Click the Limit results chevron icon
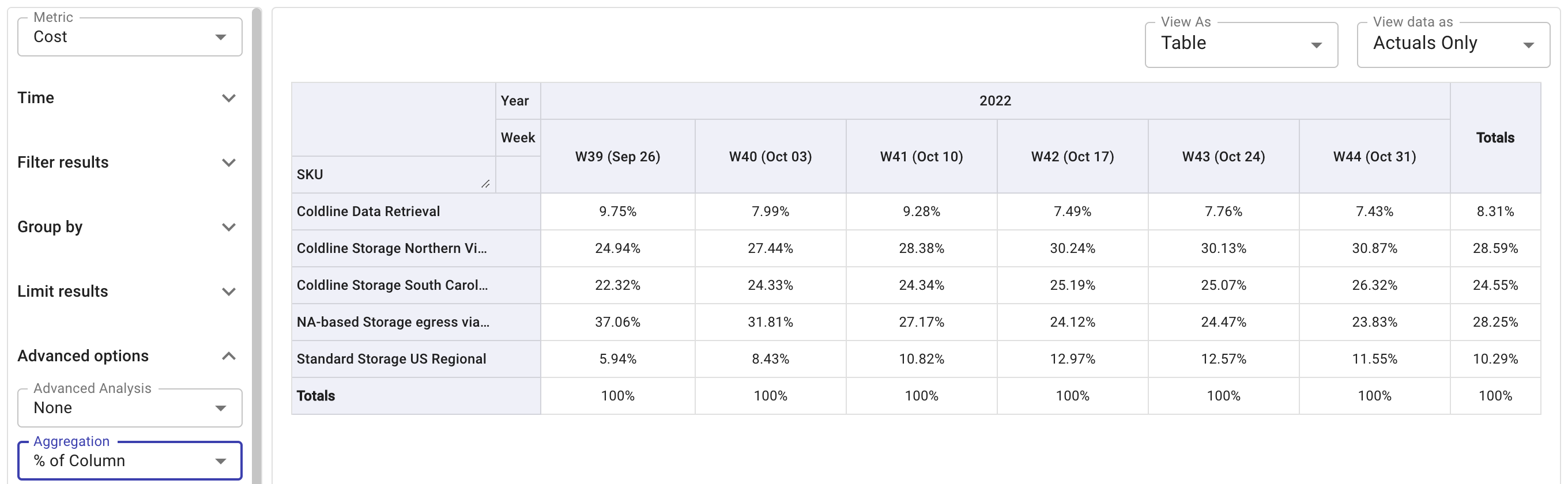Image resolution: width=1568 pixels, height=484 pixels. pos(229,291)
